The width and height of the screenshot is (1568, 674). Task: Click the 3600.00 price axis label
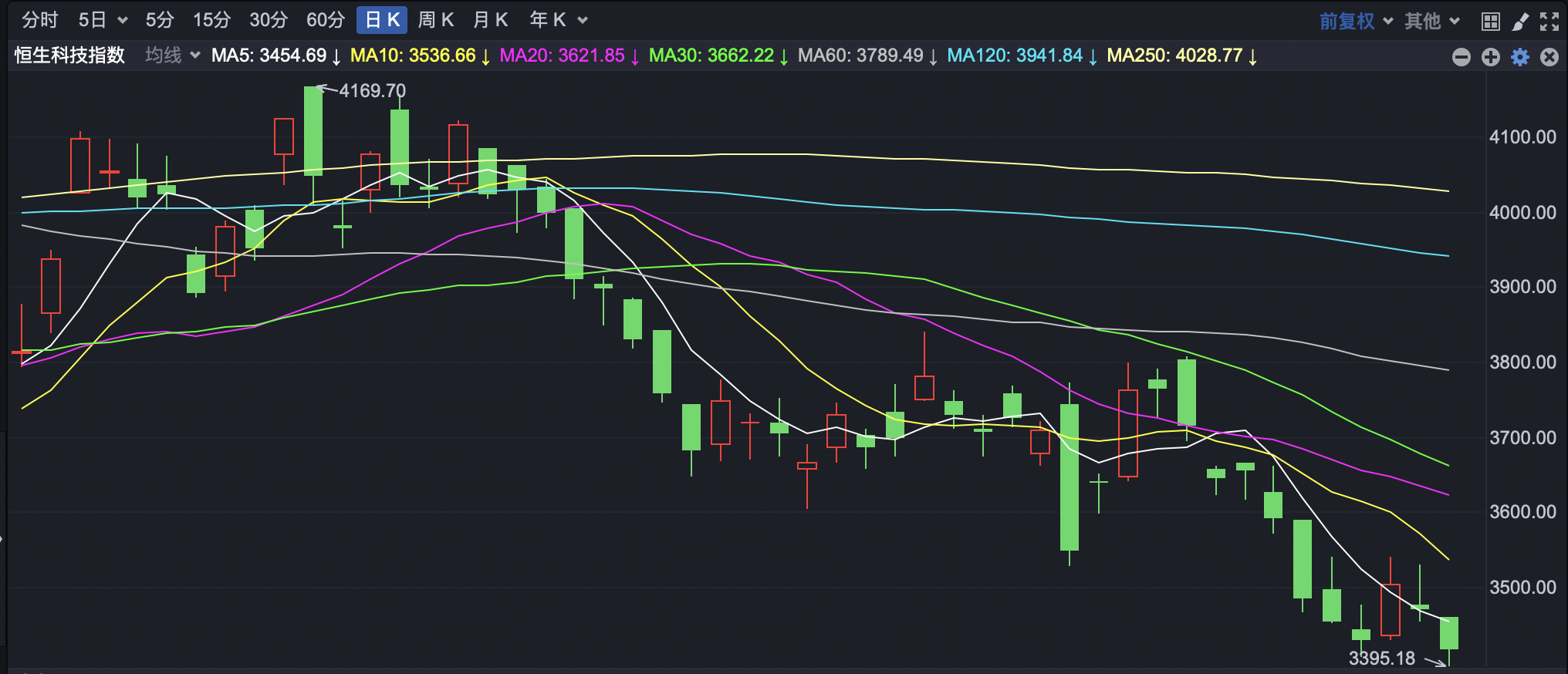pos(1522,512)
